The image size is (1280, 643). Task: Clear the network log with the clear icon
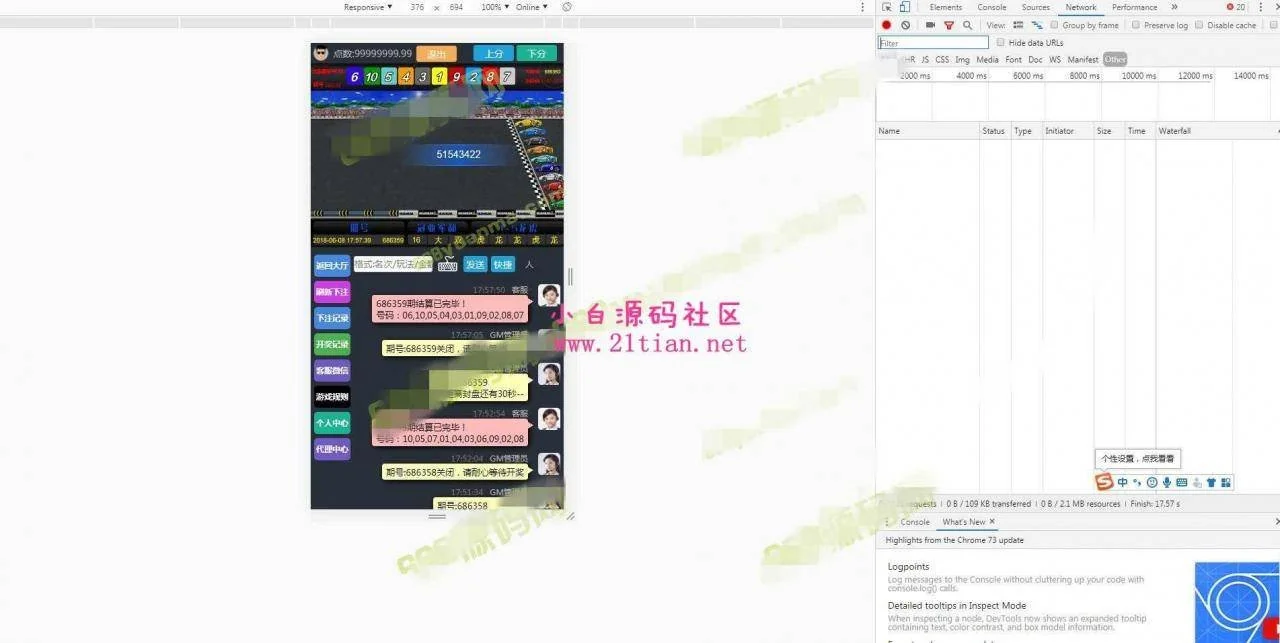point(905,25)
